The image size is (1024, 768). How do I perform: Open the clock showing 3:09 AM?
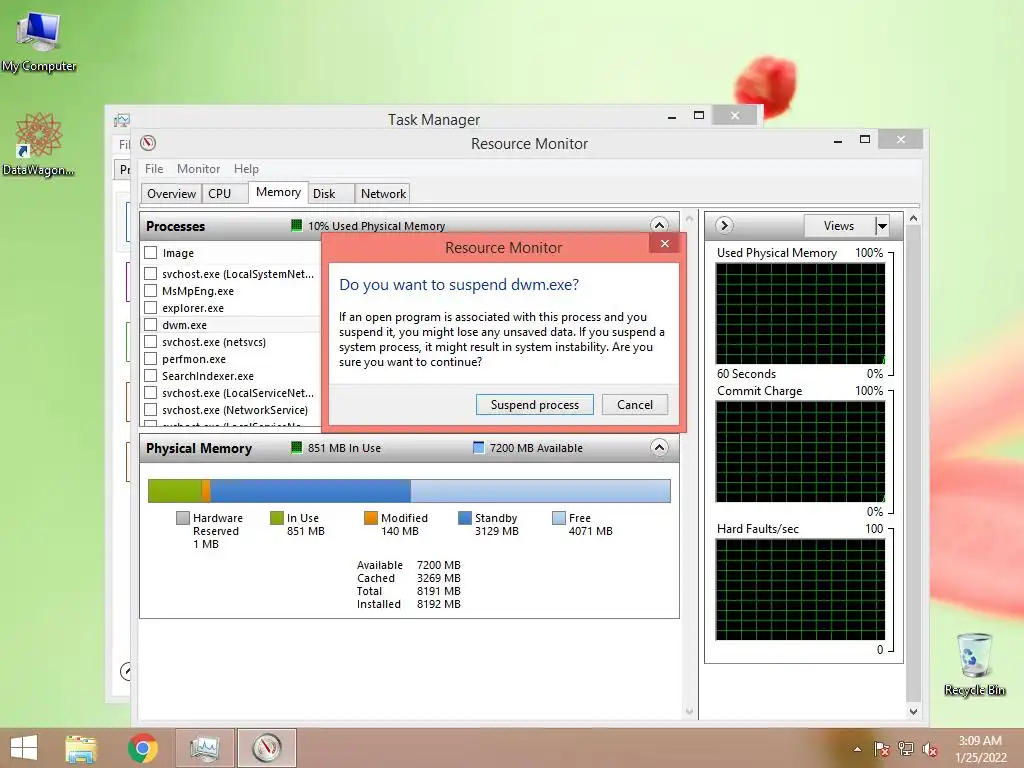click(x=980, y=749)
